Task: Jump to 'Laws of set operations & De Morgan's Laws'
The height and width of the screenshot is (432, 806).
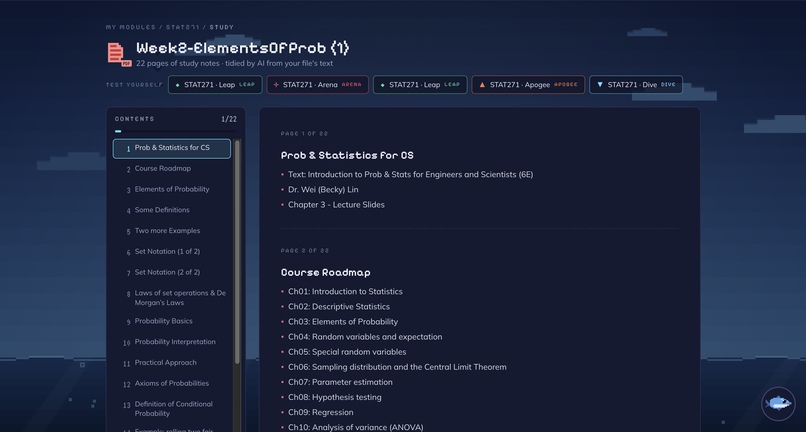Action: click(x=172, y=298)
